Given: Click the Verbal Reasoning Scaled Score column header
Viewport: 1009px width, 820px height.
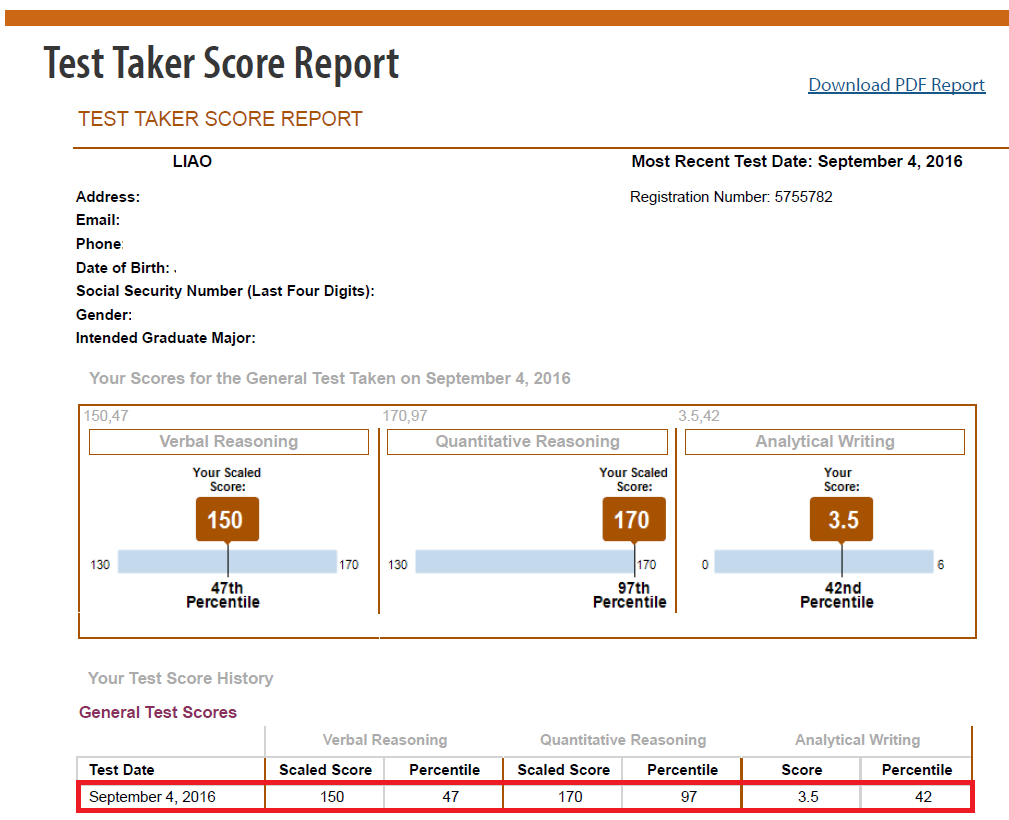Looking at the screenshot, I should pyautogui.click(x=326, y=770).
